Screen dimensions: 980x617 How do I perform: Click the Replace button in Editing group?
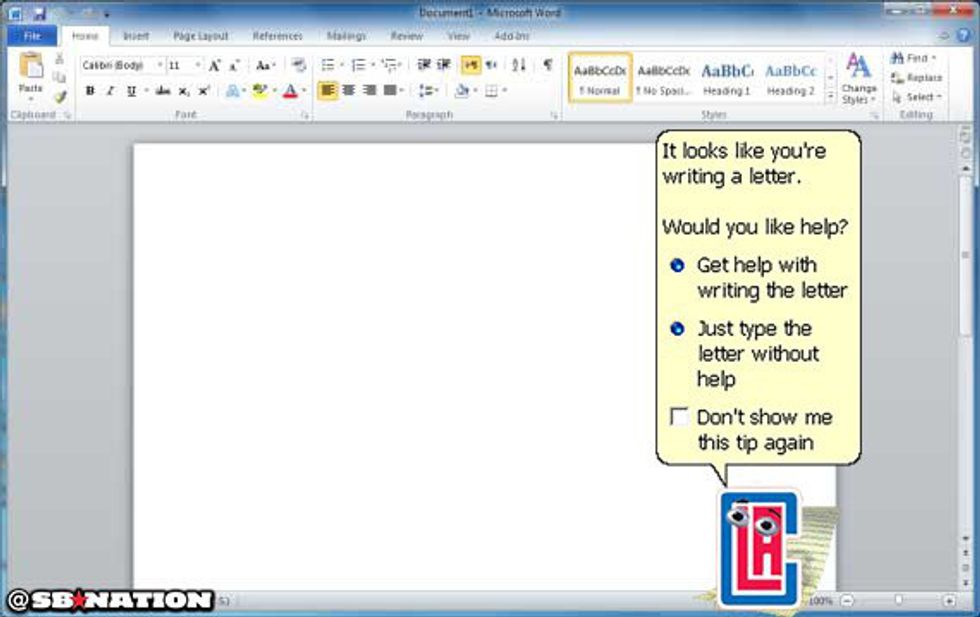click(917, 78)
